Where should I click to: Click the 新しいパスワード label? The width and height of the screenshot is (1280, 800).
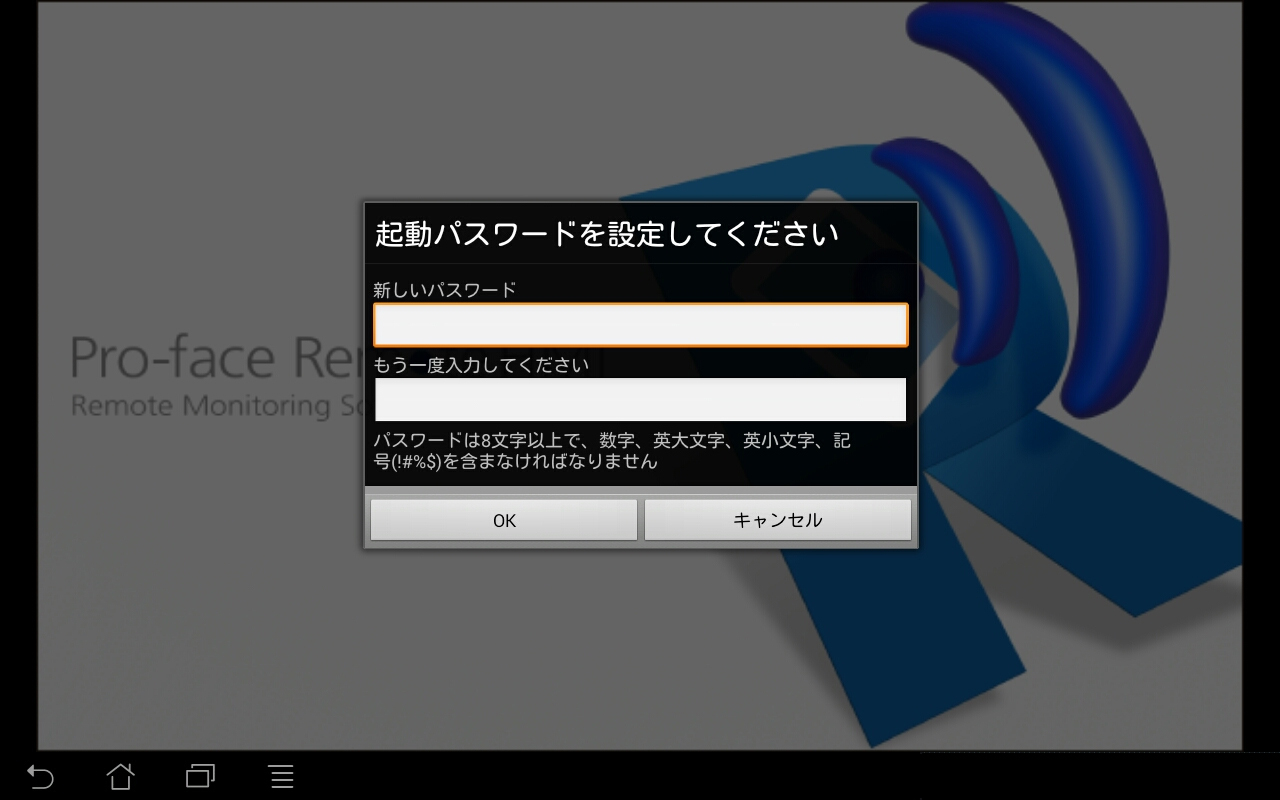tap(445, 290)
